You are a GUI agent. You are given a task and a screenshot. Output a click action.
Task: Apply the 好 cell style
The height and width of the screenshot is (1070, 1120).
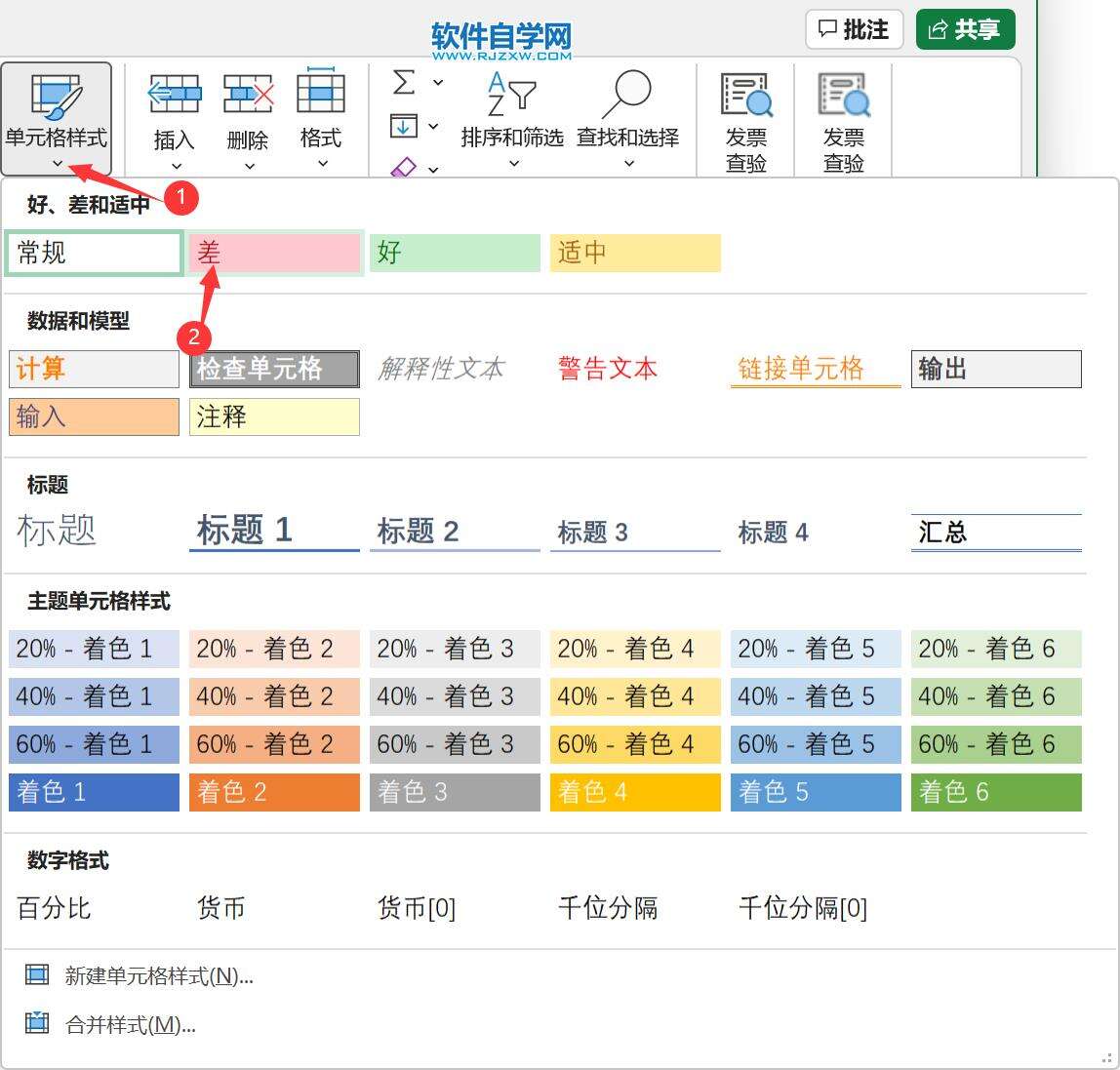455,253
